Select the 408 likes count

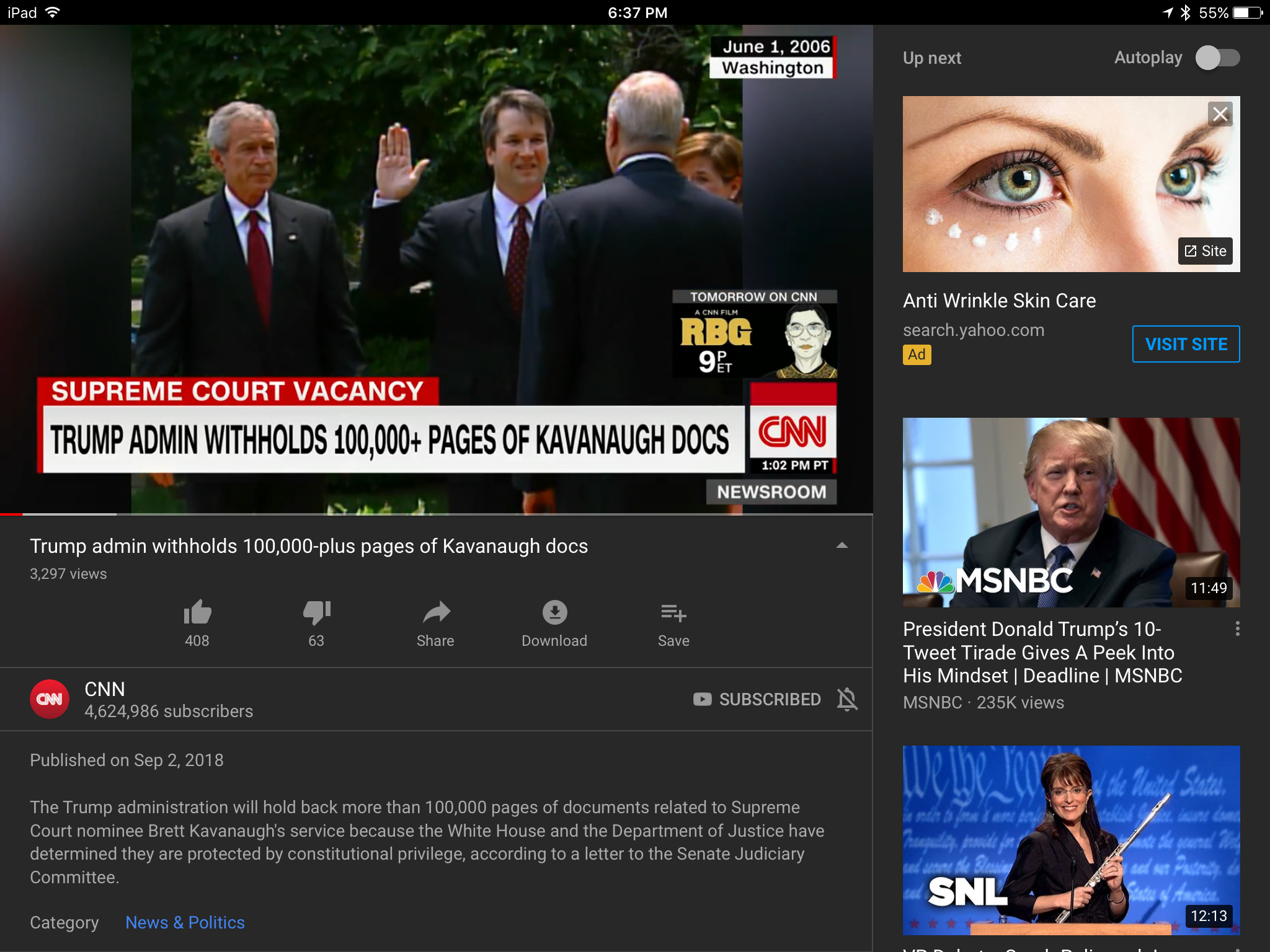[197, 641]
